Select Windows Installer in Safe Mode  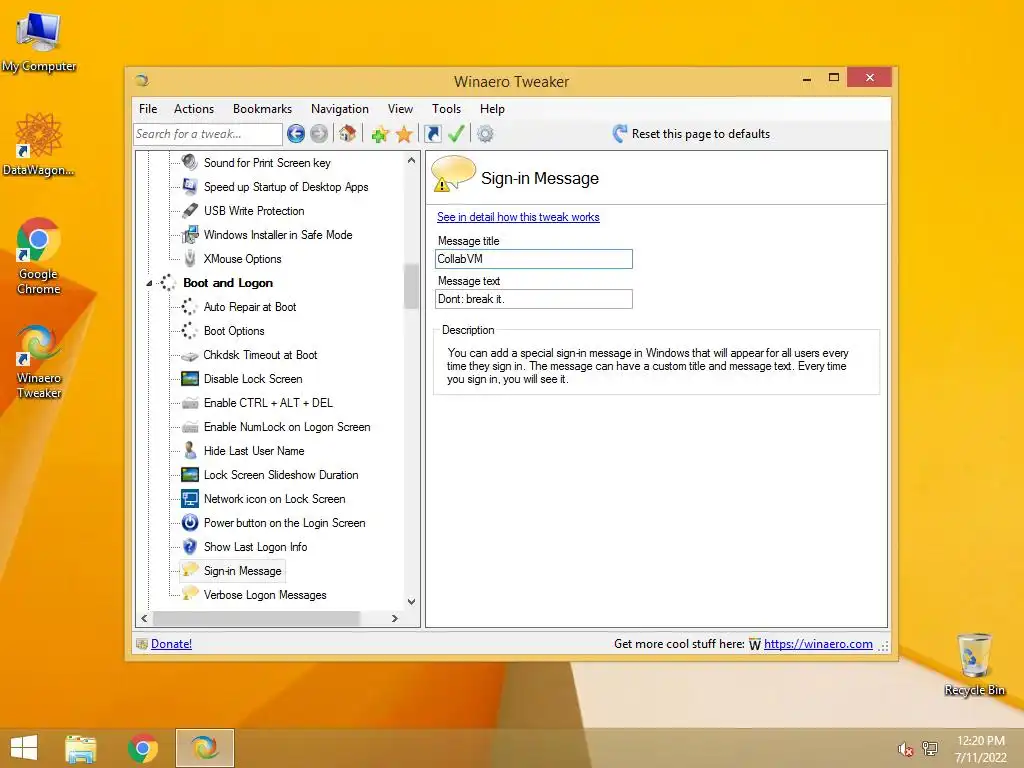point(278,235)
